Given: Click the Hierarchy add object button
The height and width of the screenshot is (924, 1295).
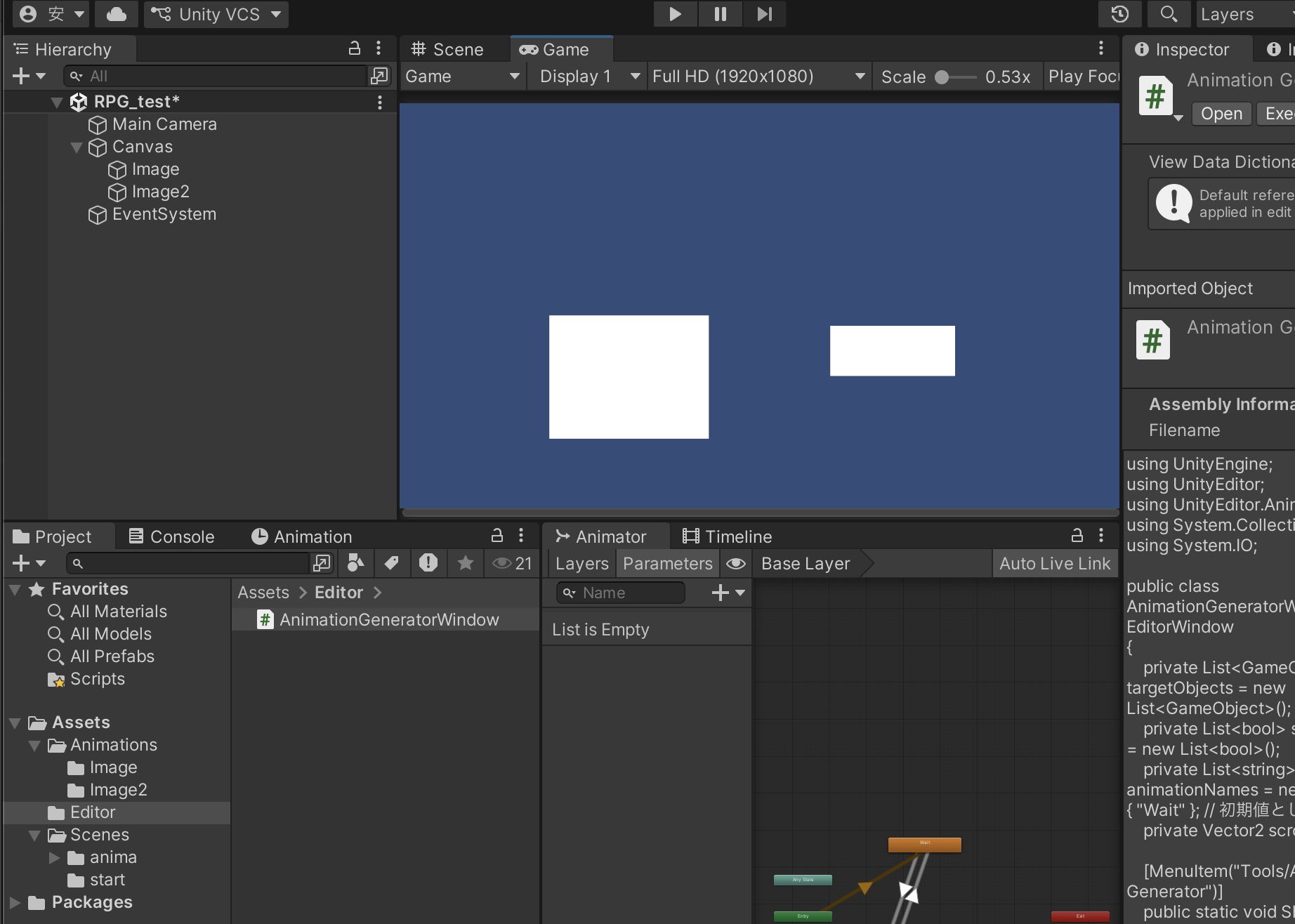Looking at the screenshot, I should (28, 76).
